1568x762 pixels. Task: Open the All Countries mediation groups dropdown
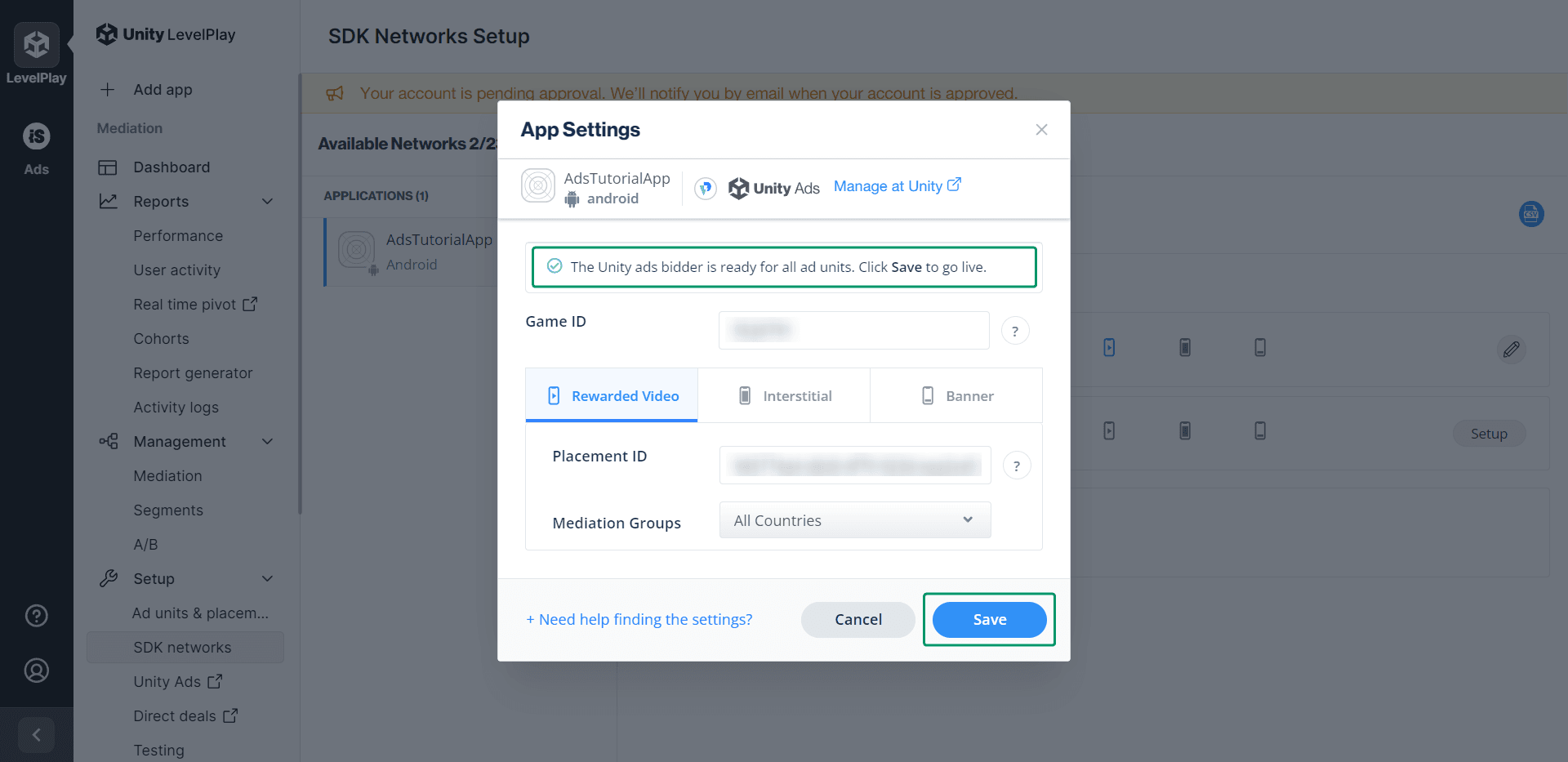[x=854, y=519]
